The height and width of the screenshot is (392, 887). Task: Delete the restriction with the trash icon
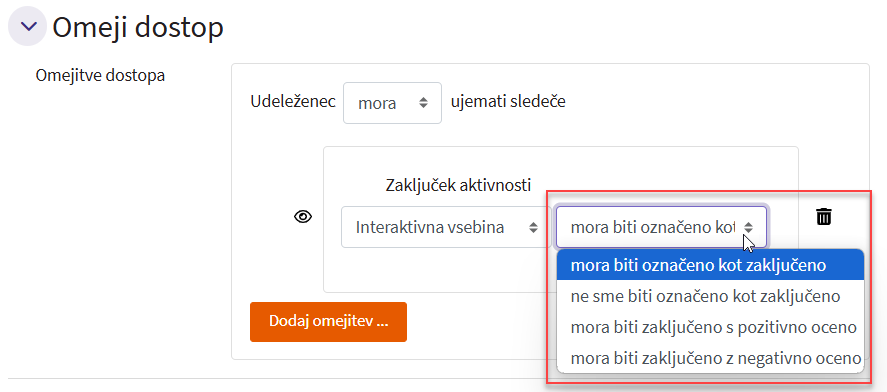[x=824, y=216]
